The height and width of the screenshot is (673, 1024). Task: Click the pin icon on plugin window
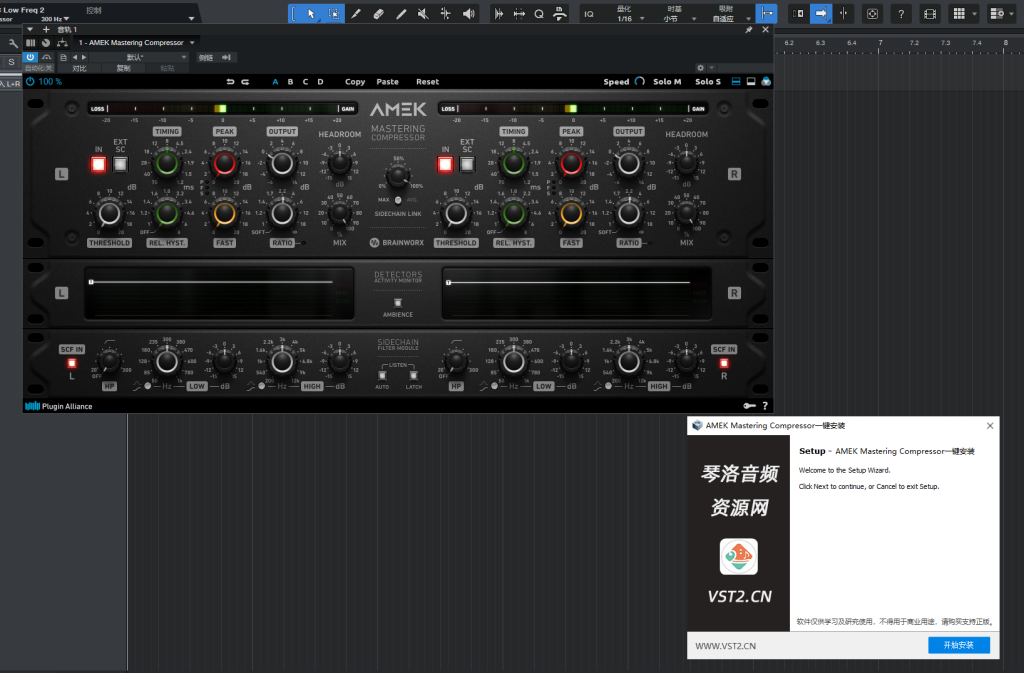(749, 30)
